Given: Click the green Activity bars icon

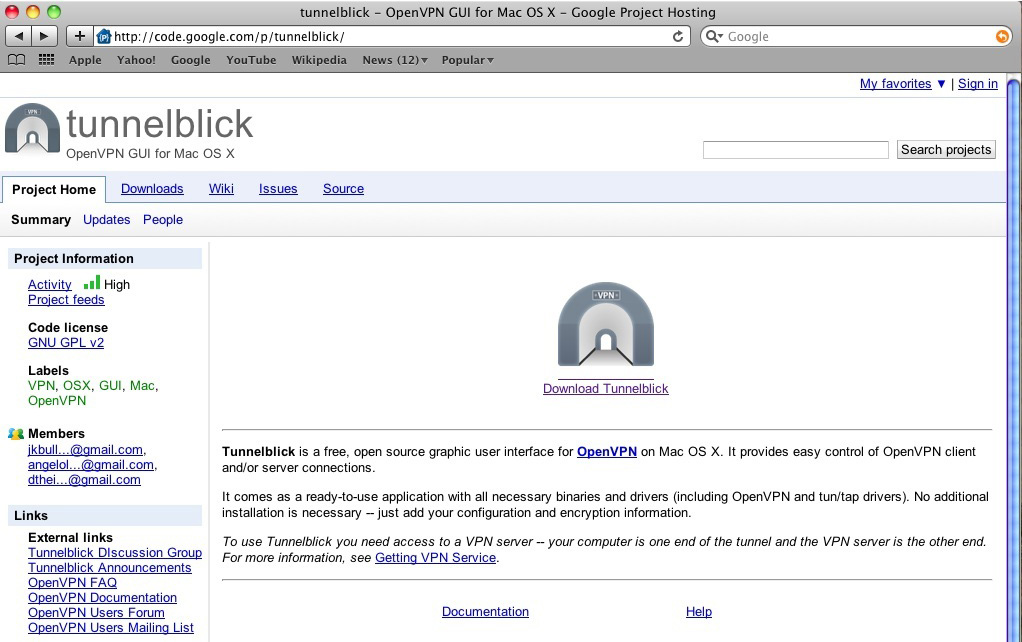Looking at the screenshot, I should tap(92, 282).
